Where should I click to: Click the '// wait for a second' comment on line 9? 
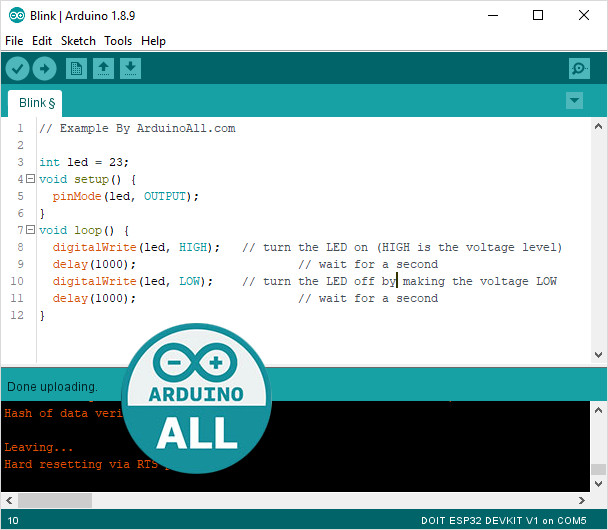(x=368, y=264)
